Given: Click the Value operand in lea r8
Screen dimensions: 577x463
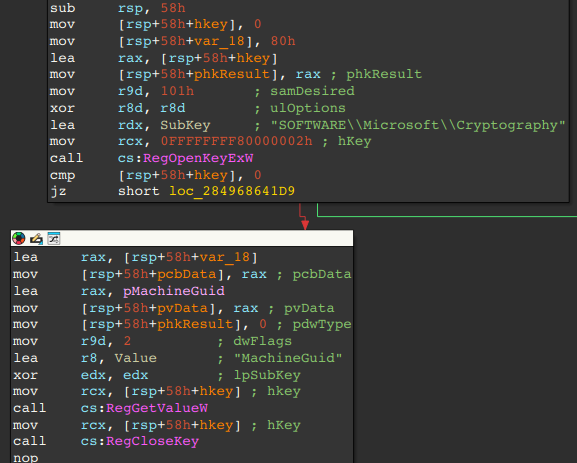Looking at the screenshot, I should [135, 358].
